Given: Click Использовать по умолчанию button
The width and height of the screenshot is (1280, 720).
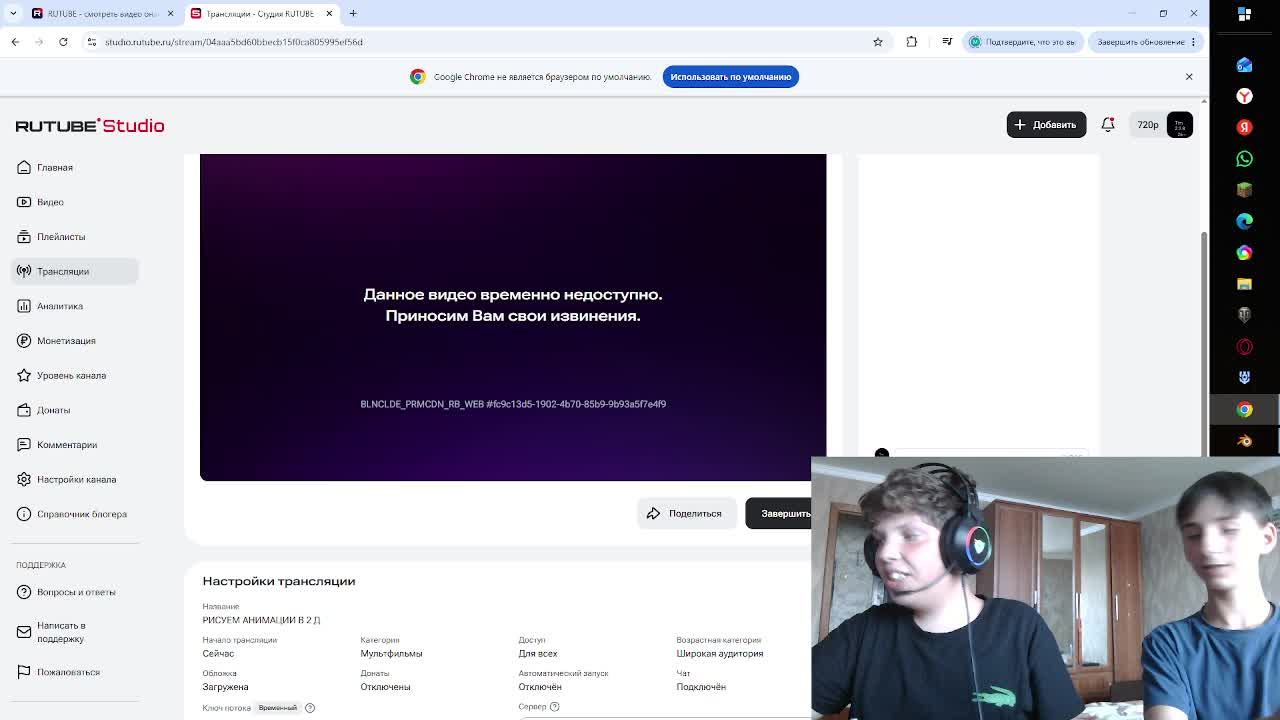Looking at the screenshot, I should point(730,77).
